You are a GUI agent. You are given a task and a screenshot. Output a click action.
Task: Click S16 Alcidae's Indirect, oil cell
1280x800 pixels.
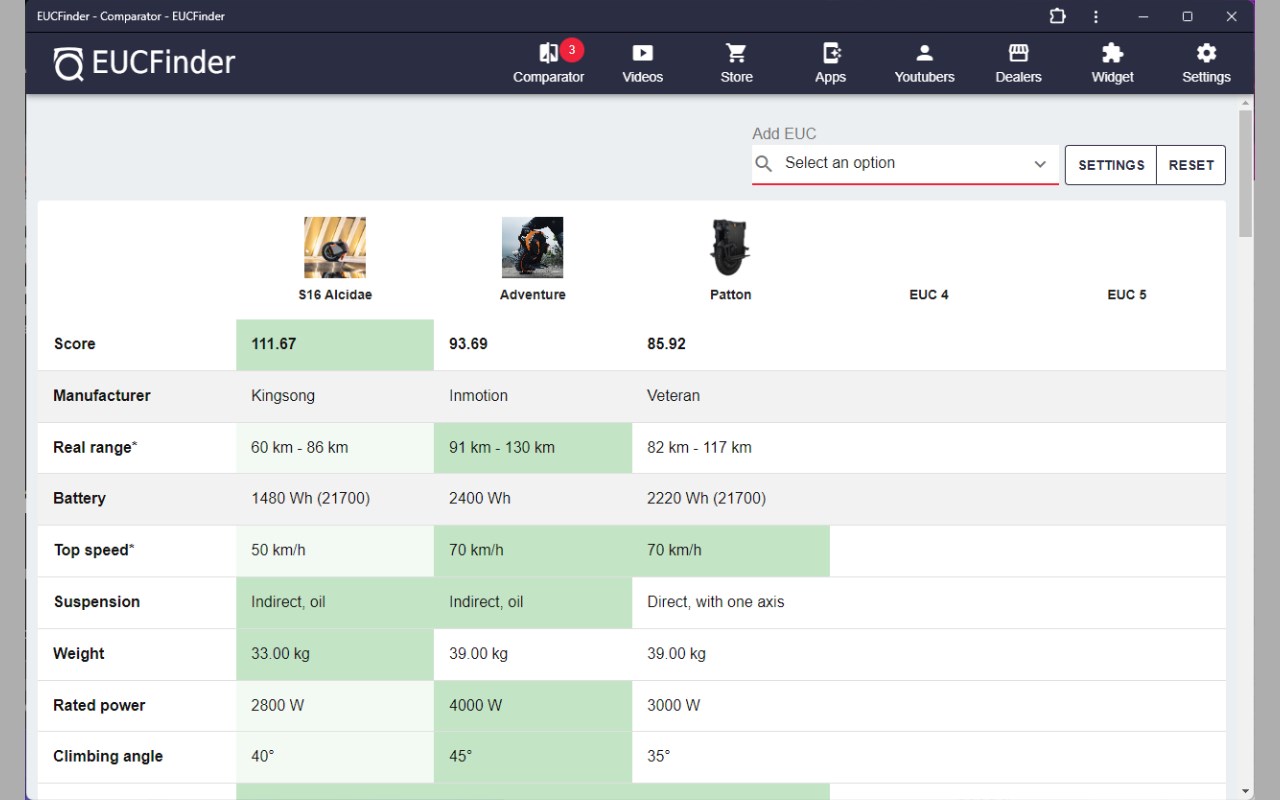pos(335,602)
